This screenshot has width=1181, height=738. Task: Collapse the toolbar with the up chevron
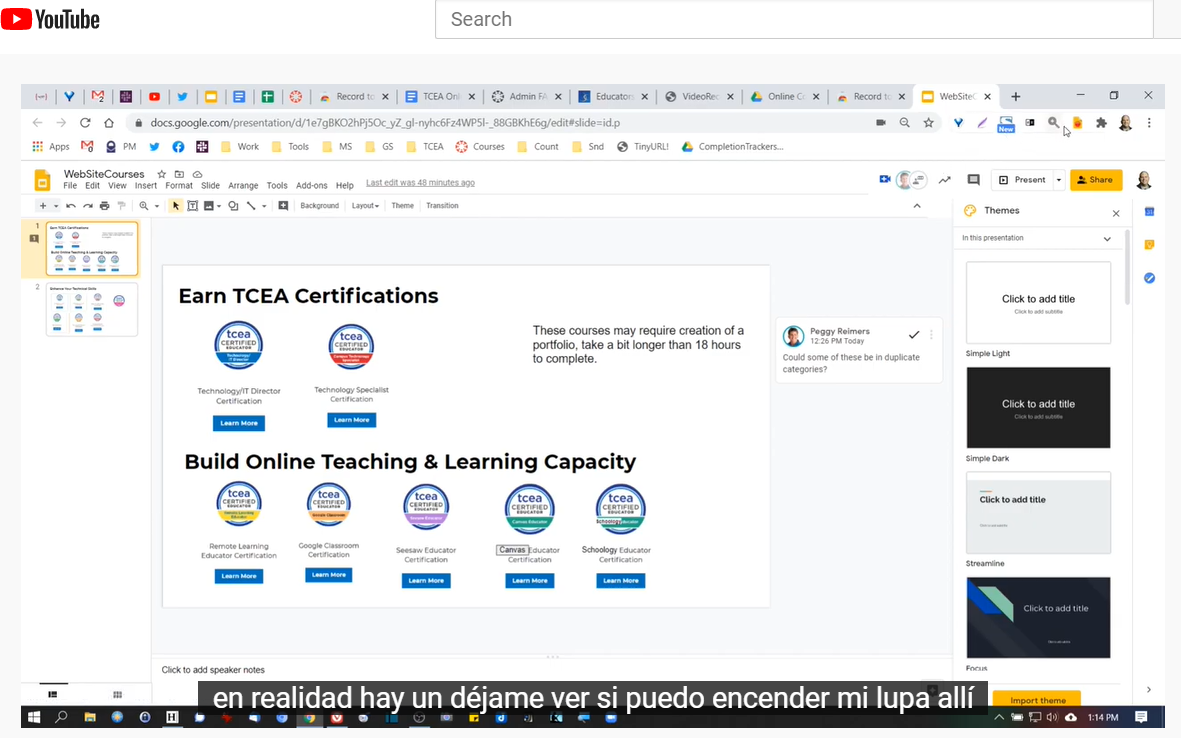(917, 206)
